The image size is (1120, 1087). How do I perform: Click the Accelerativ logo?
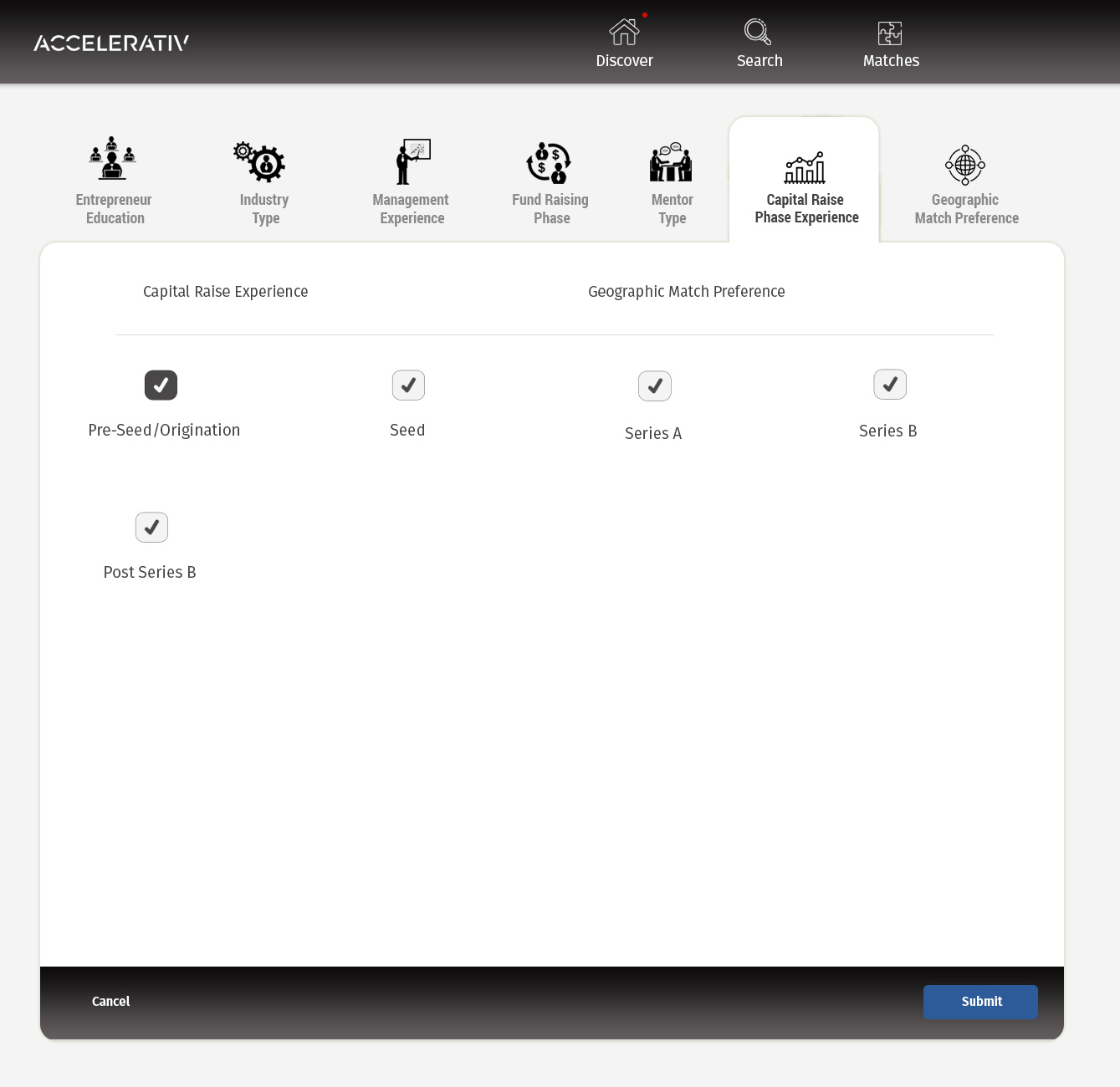111,43
